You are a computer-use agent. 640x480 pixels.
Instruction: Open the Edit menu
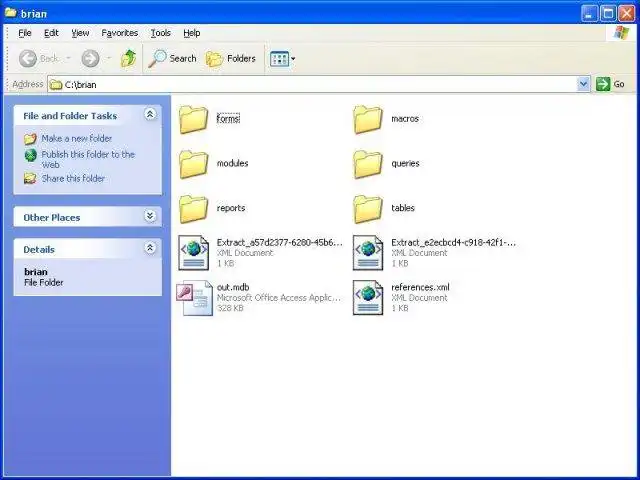[x=51, y=33]
